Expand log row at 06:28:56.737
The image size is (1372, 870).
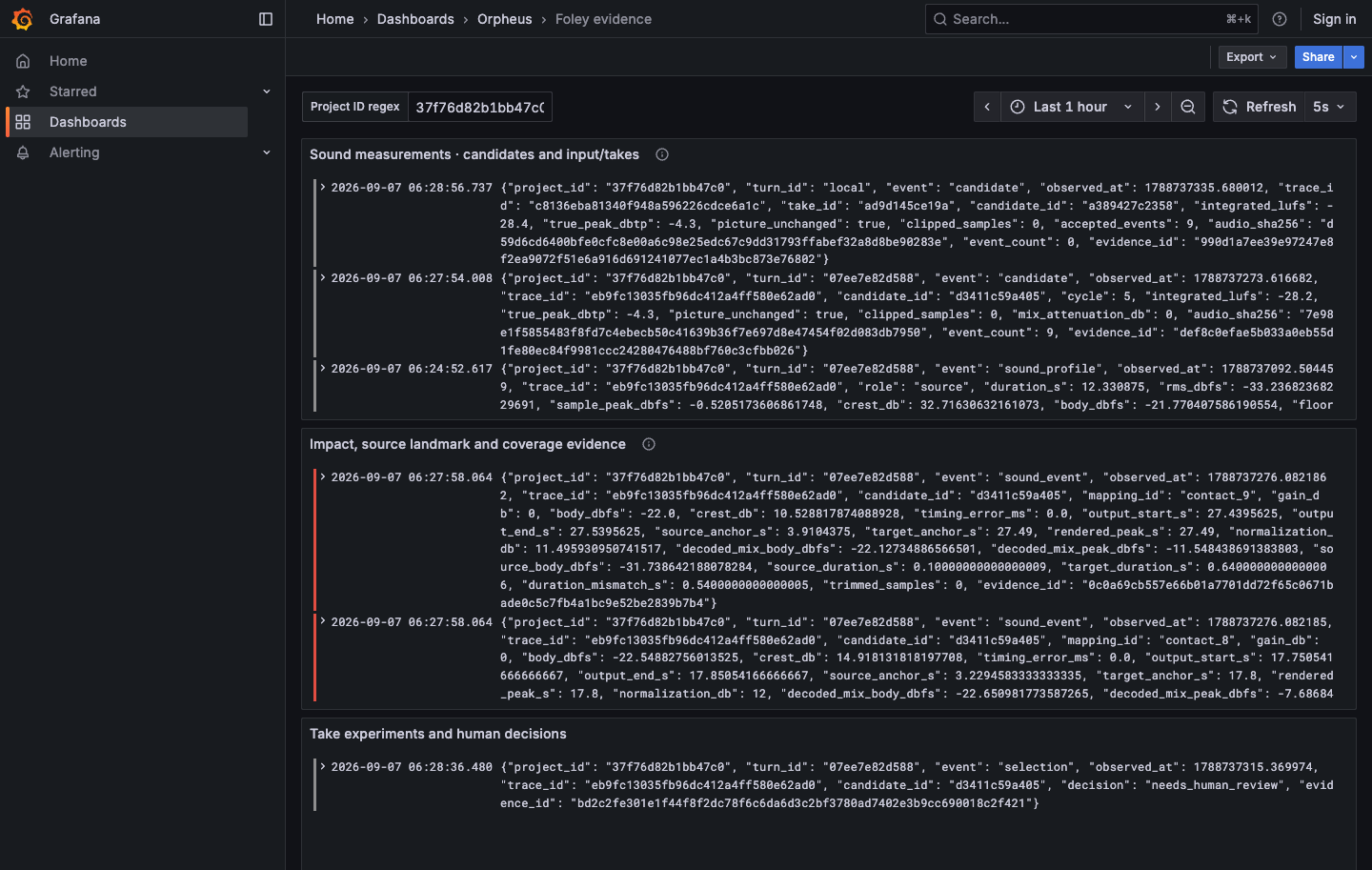323,188
